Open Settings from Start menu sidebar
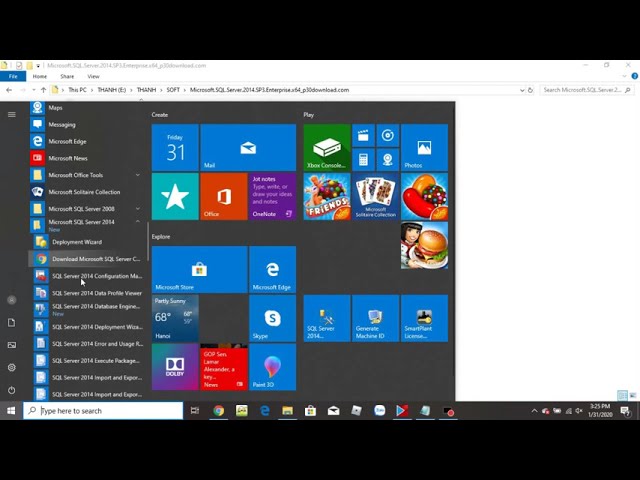The image size is (640, 480). pyautogui.click(x=11, y=367)
